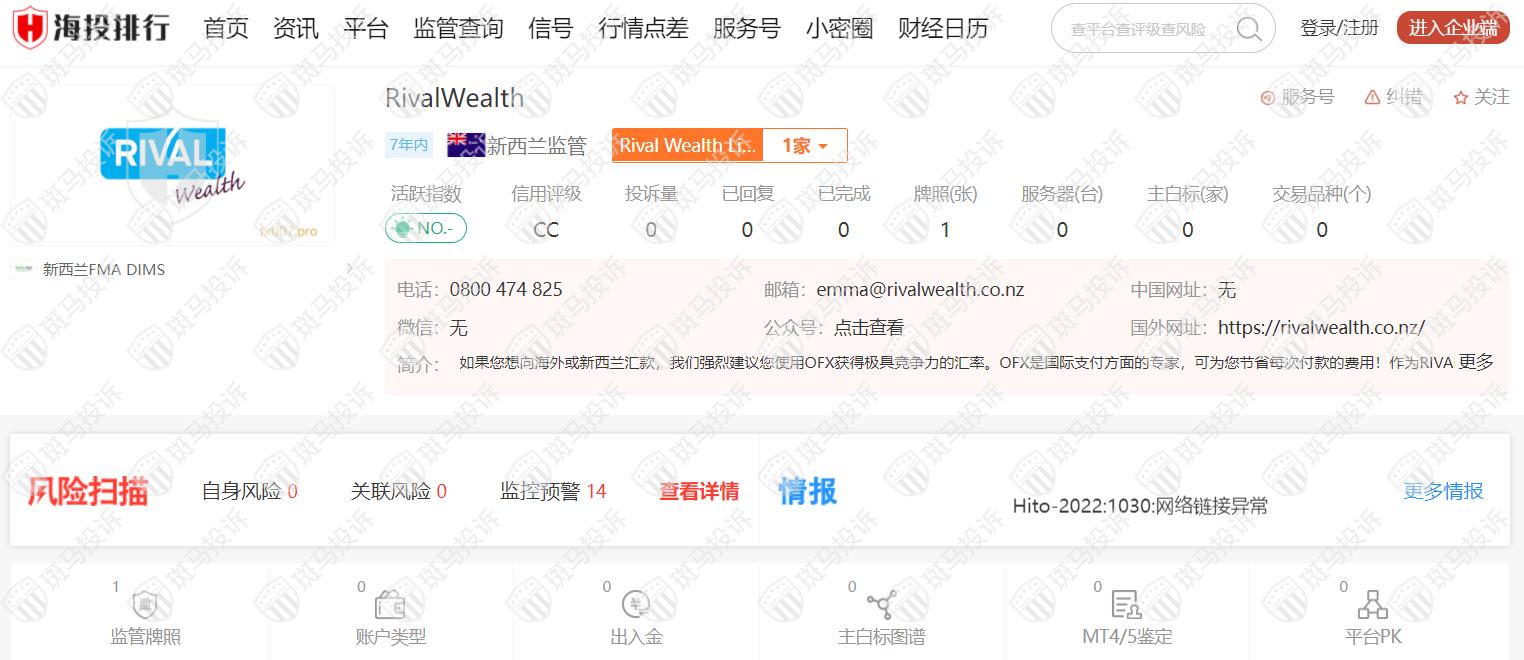Click the 进入企业端 button
This screenshot has width=1524, height=660.
click(1452, 28)
